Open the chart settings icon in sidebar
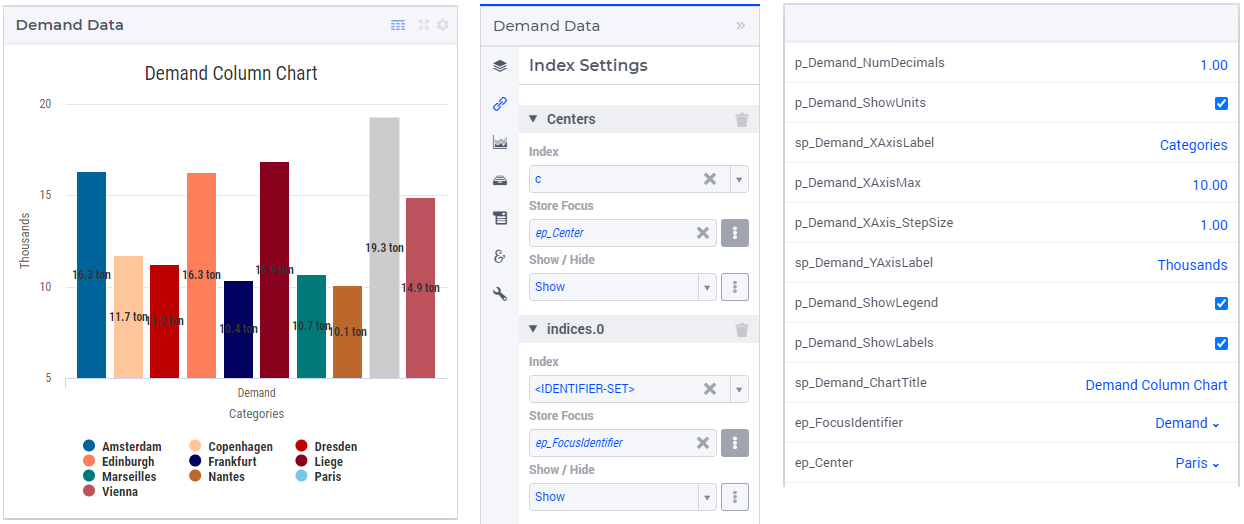The height and width of the screenshot is (524, 1244). [500, 142]
